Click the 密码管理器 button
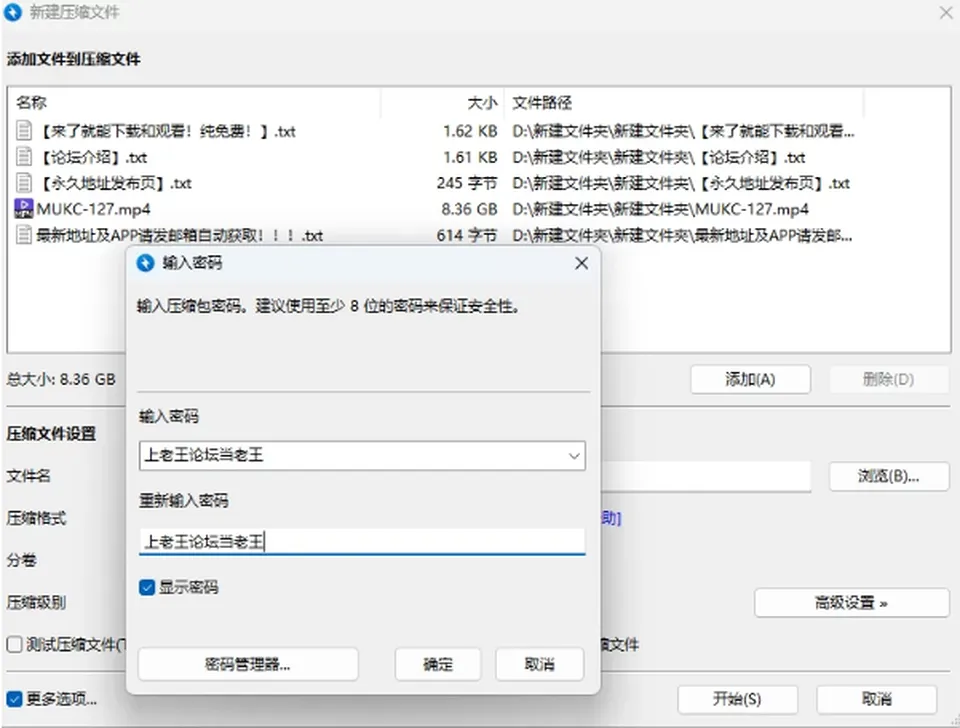The image size is (960, 728). [248, 664]
